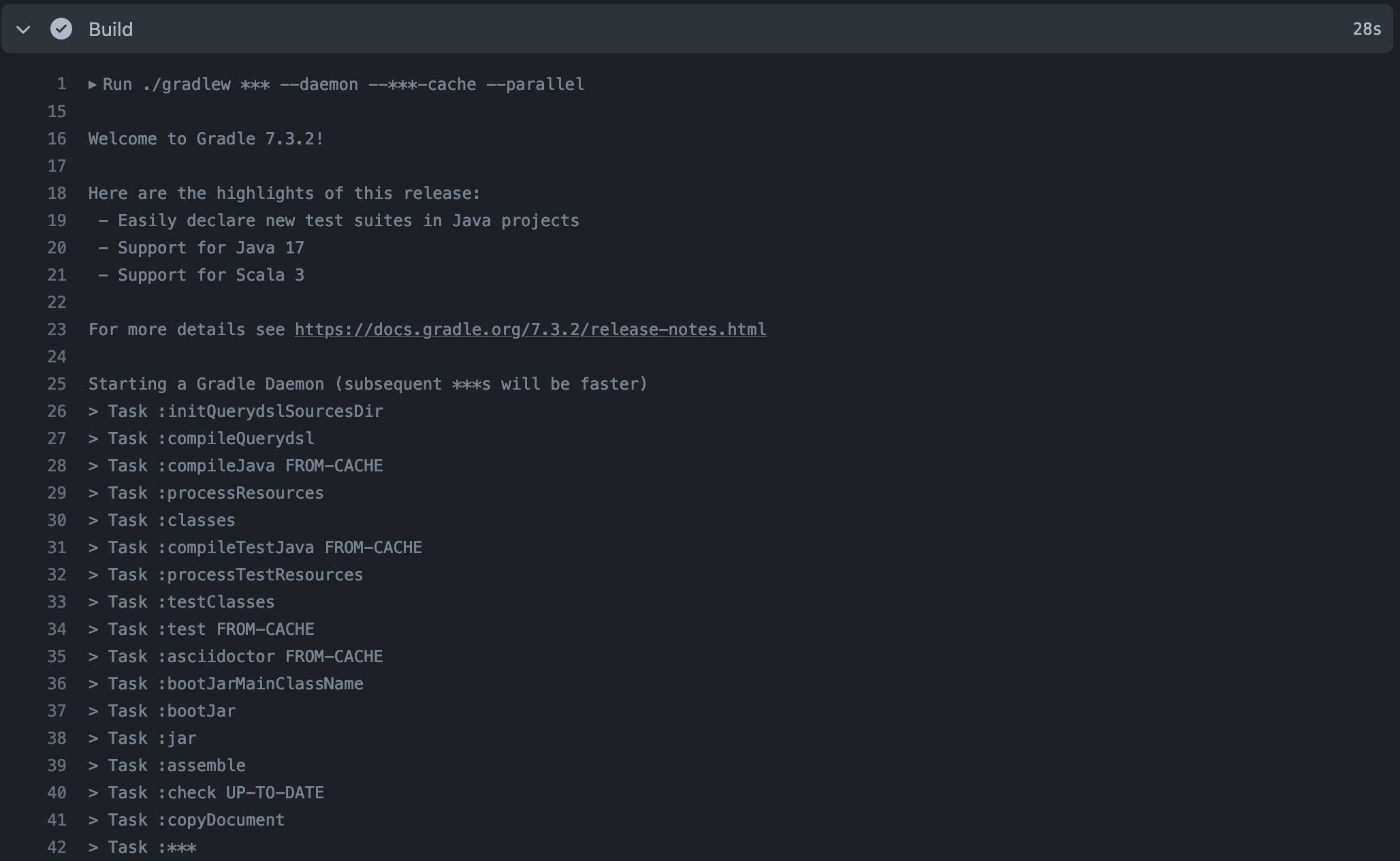The height and width of the screenshot is (861, 1400).
Task: Collapse the Build step chevron
Action: click(23, 29)
